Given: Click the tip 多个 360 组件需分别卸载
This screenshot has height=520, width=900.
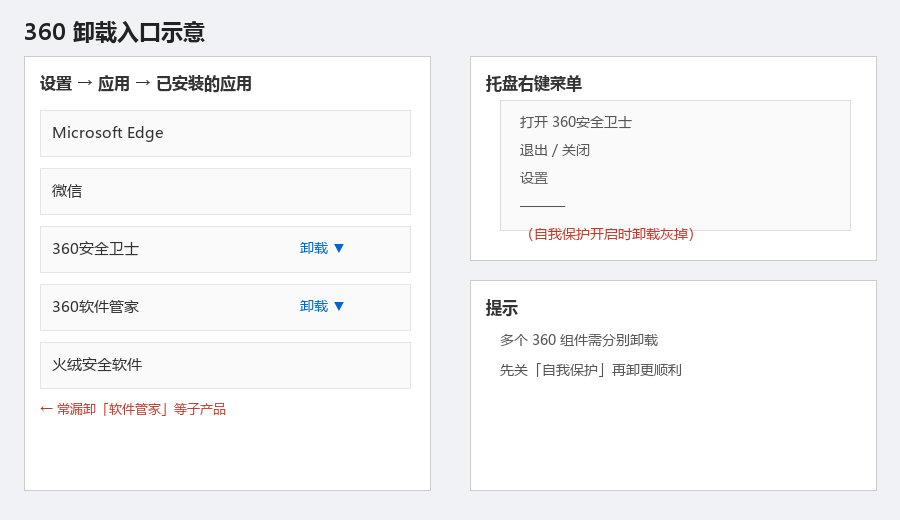Looking at the screenshot, I should coord(579,340).
